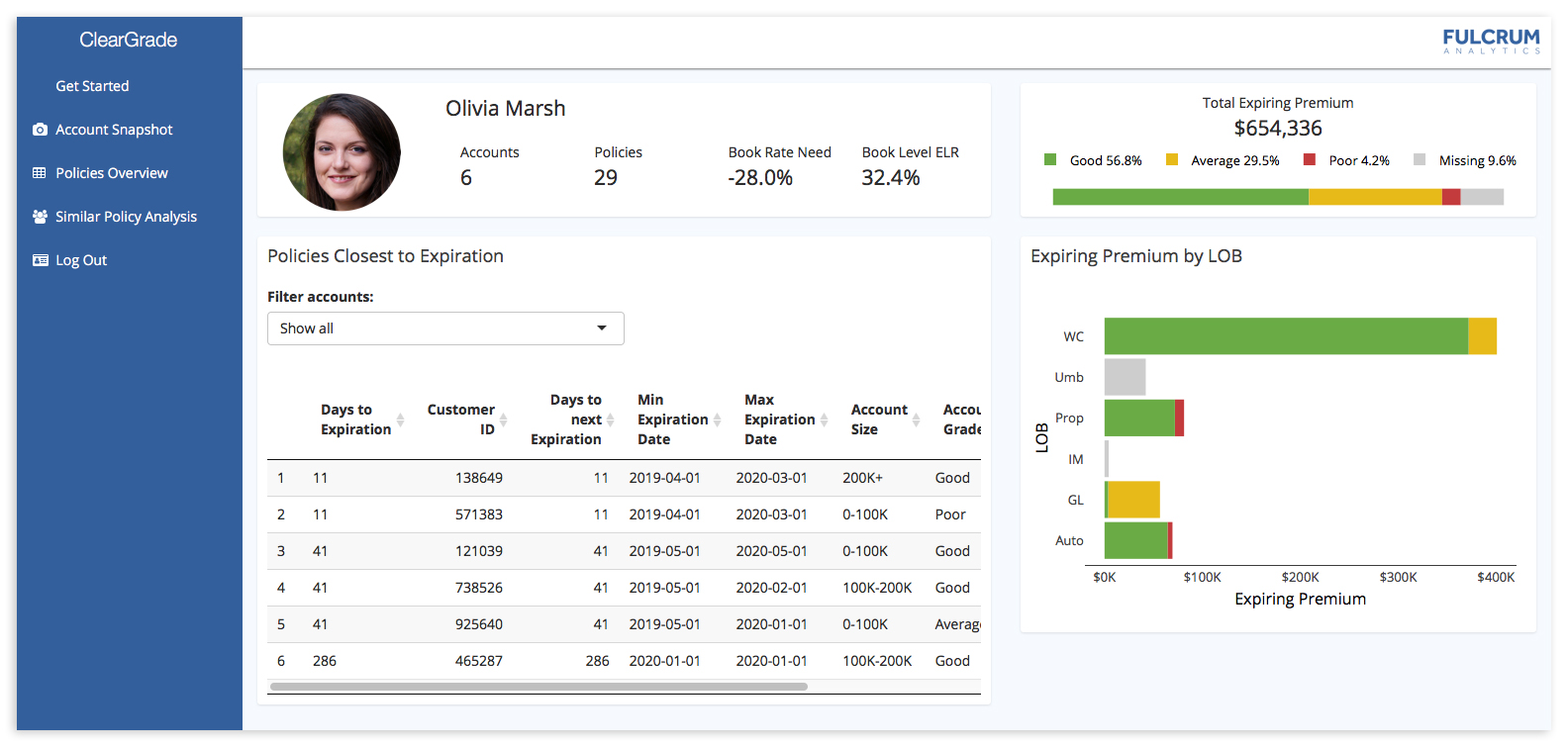Click the Accounts count 6

(x=466, y=178)
